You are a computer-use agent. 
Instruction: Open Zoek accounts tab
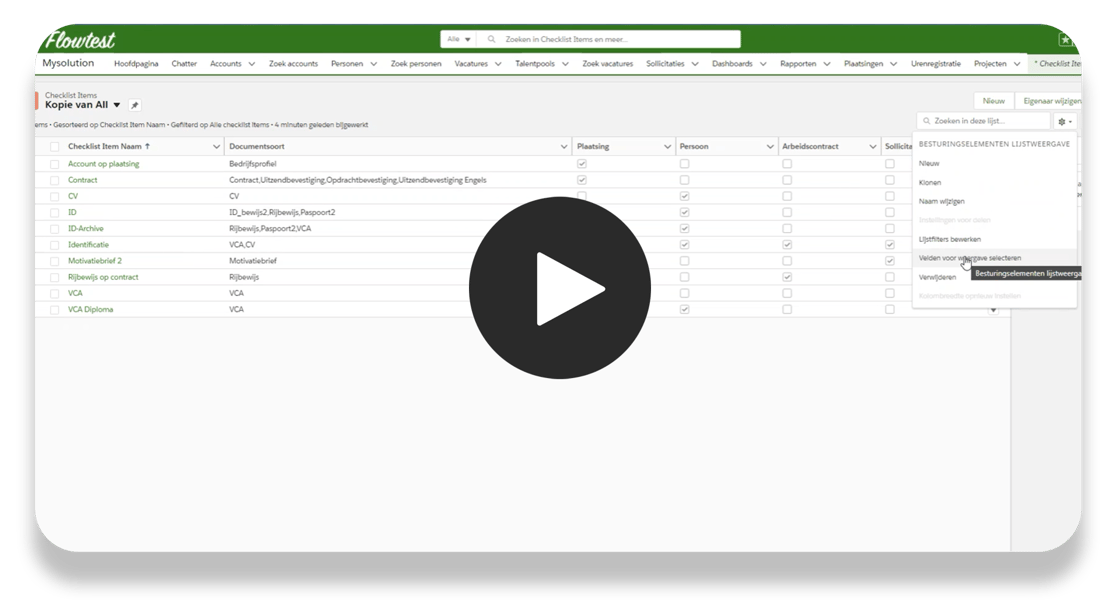coord(294,64)
